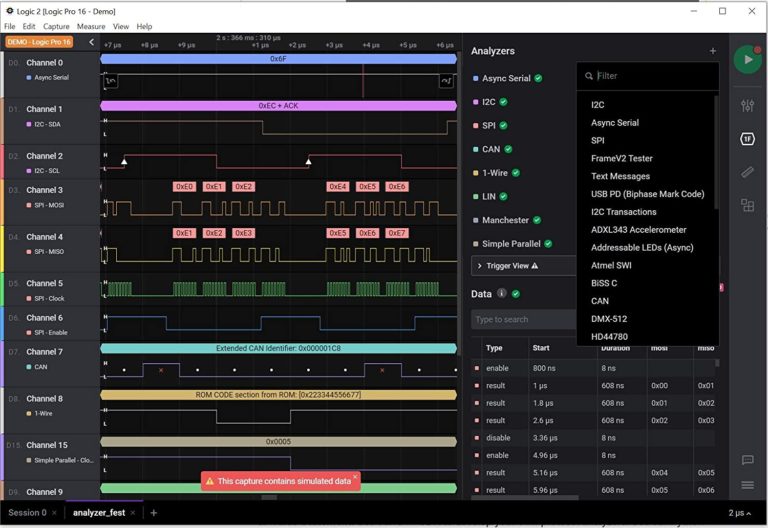Click the SPI analyzer status checkmark
This screenshot has height=528, width=768.
pyautogui.click(x=504, y=125)
